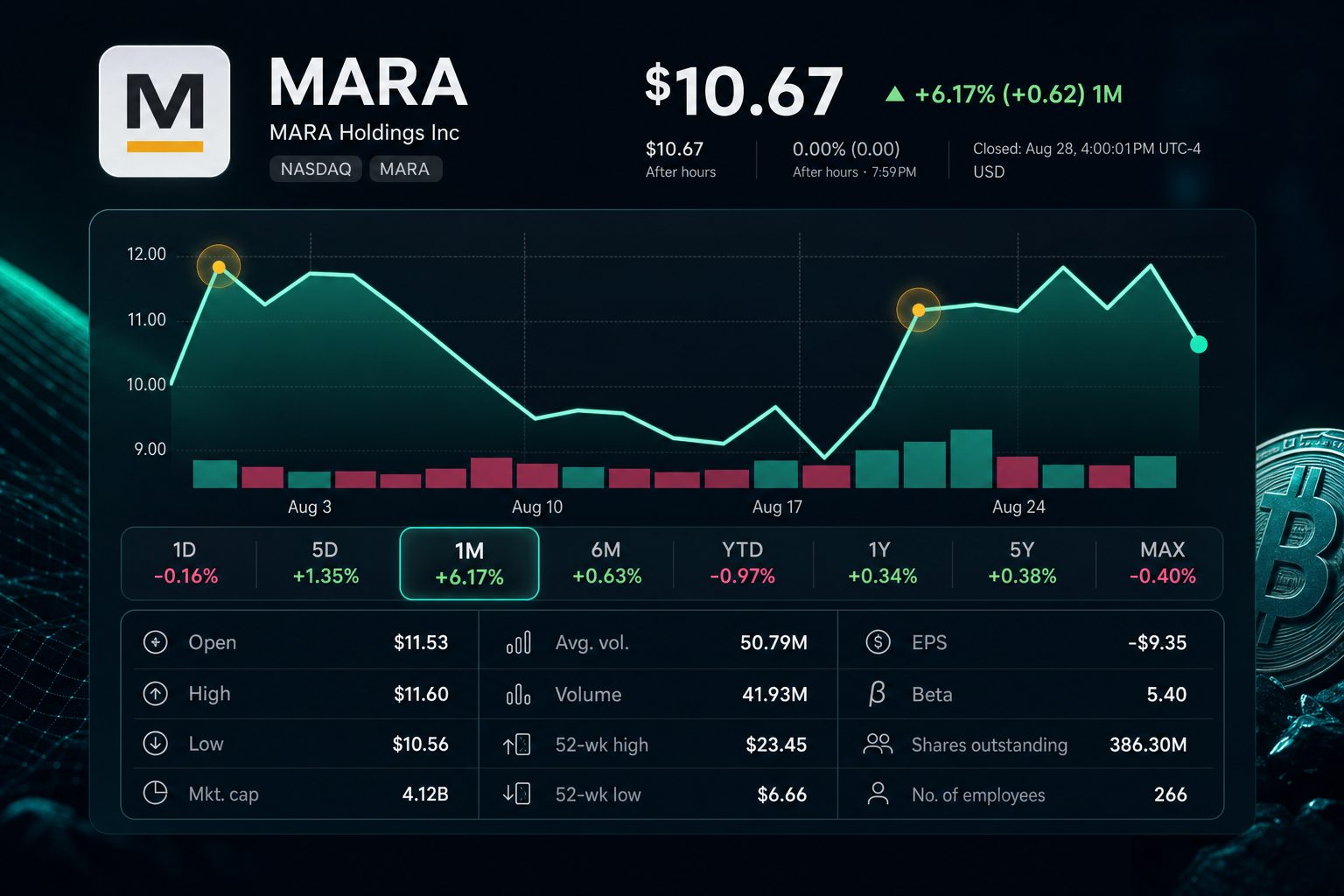Click the +6.17% (+0.62) 1M change
Viewport: 1344px width, 896px height.
click(x=1018, y=94)
